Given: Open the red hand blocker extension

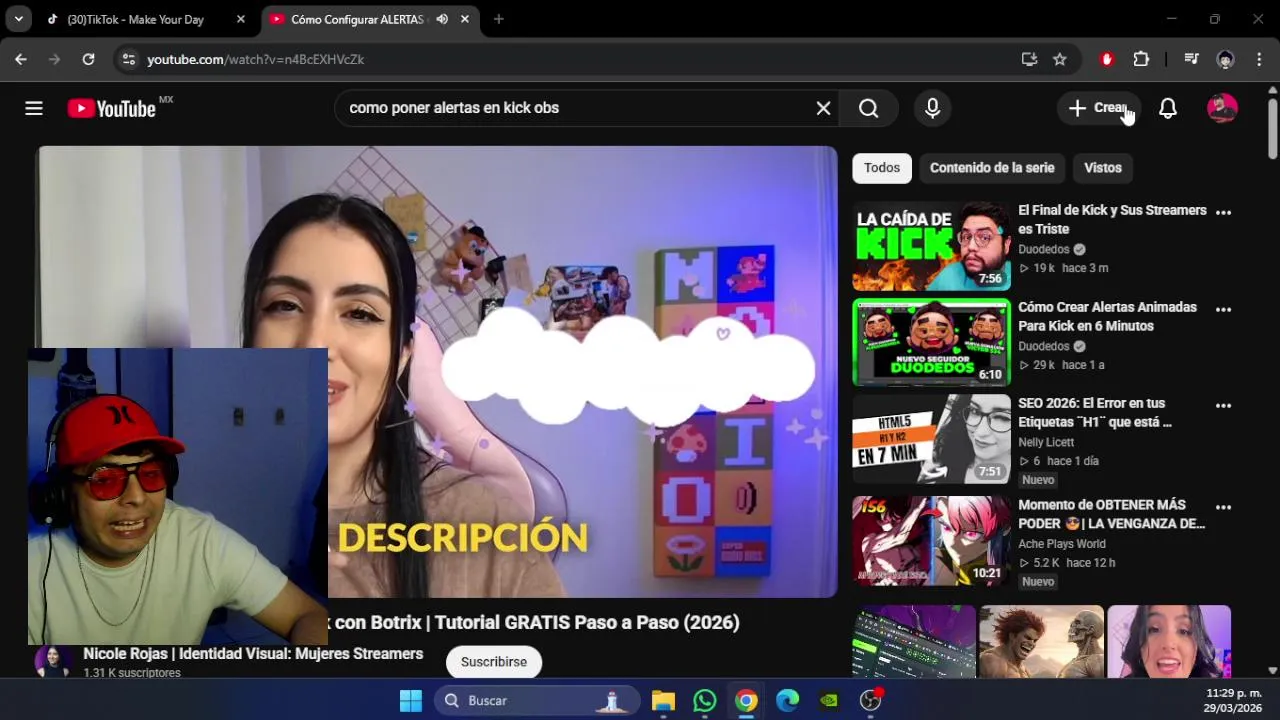Looking at the screenshot, I should click(1107, 59).
